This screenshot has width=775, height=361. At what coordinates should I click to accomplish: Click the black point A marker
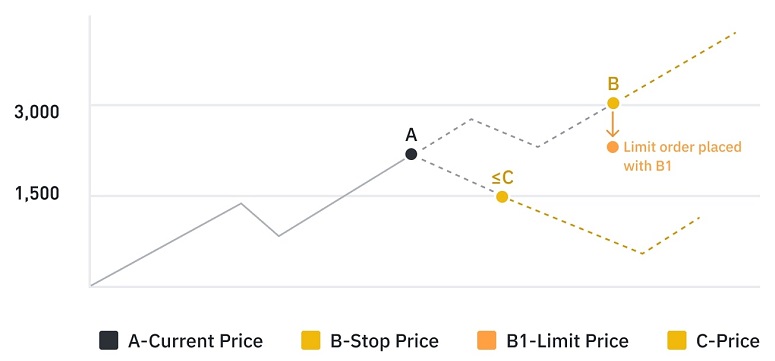click(x=411, y=154)
